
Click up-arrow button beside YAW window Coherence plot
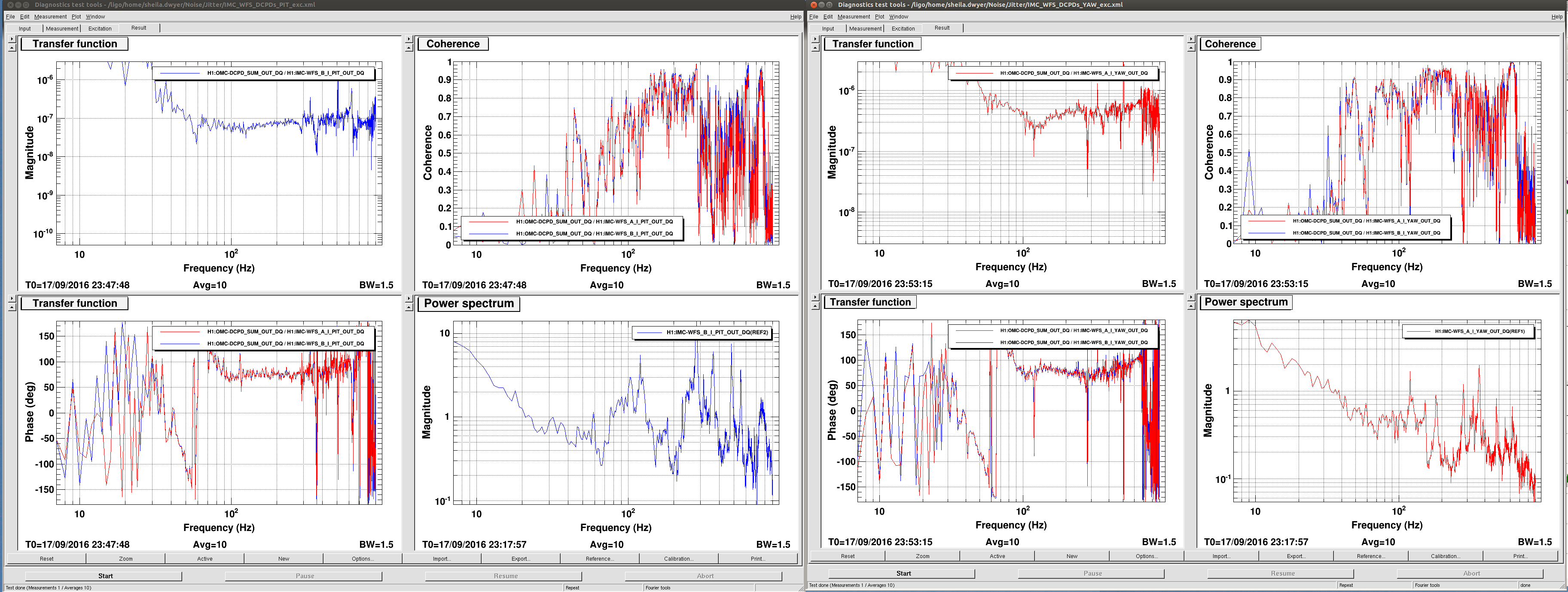tap(1191, 47)
